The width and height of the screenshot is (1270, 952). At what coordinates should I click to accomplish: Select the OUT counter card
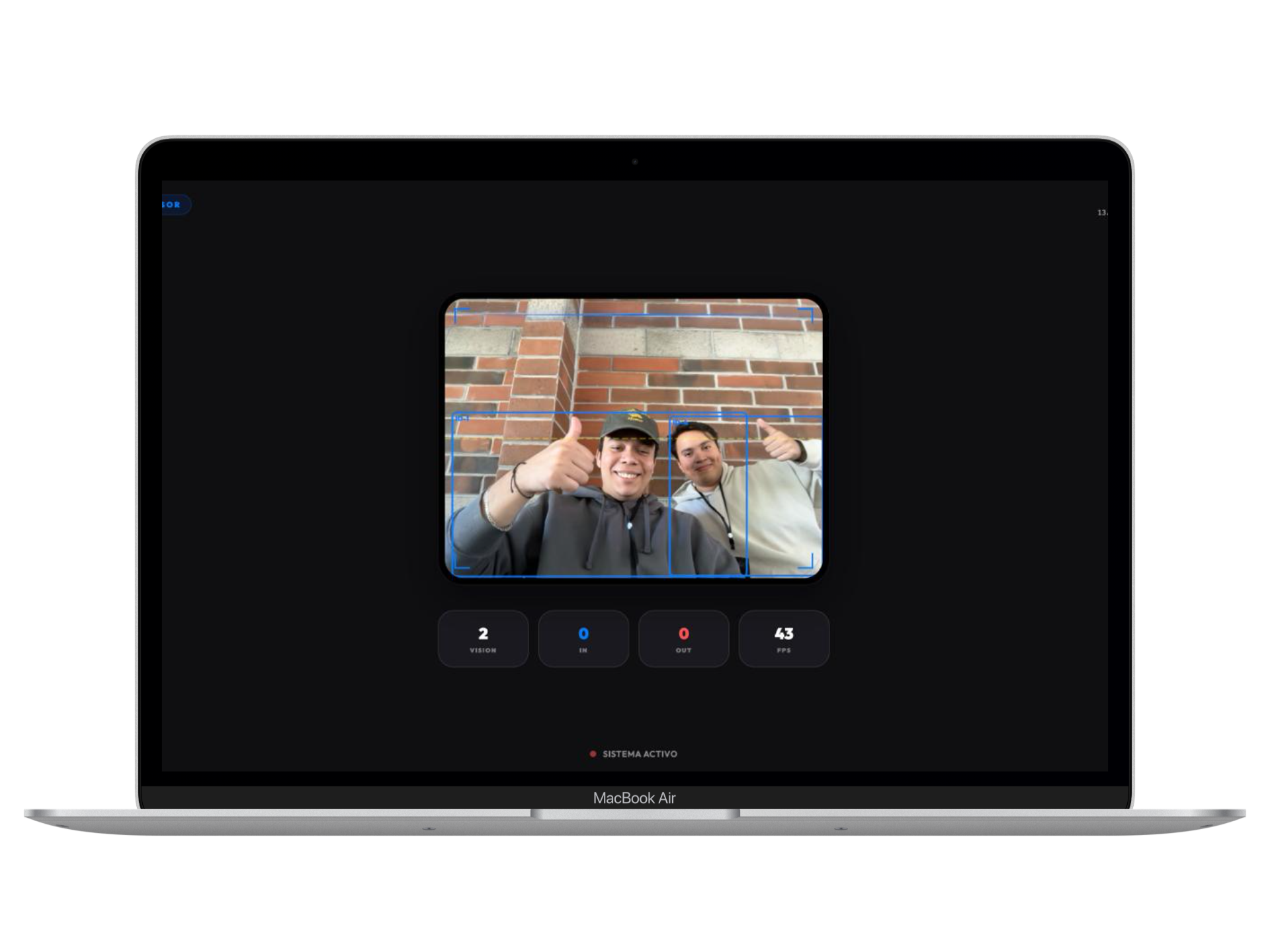click(x=683, y=639)
